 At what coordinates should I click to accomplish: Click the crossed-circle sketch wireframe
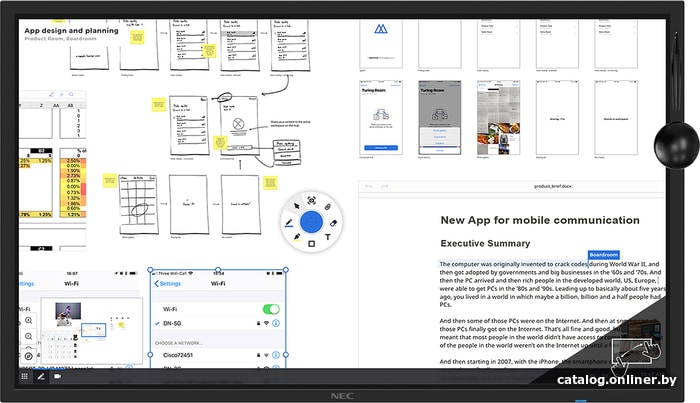click(239, 125)
